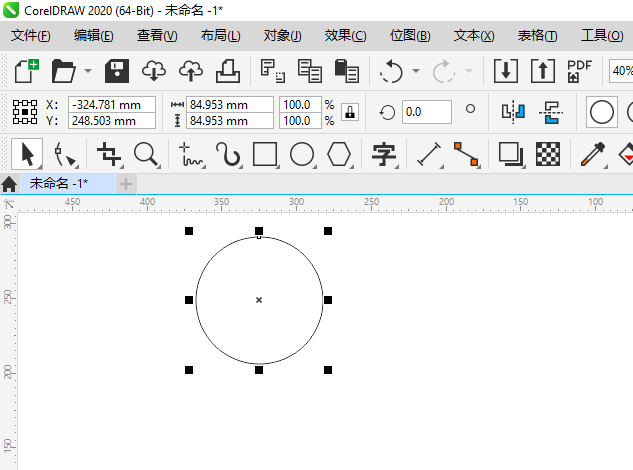Expand the Redo history dropdown arrow
This screenshot has height=470, width=633.
(469, 71)
